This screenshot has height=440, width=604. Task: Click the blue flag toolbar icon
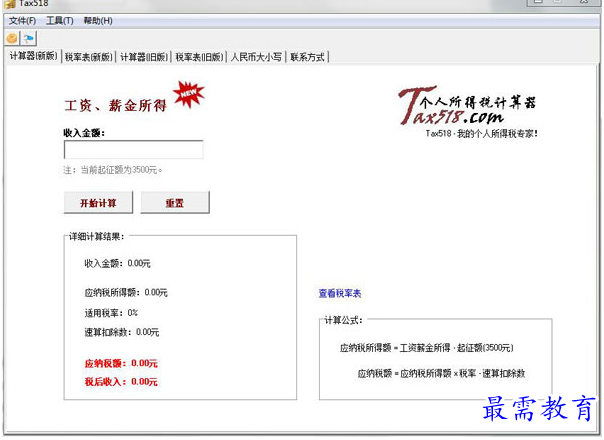click(29, 38)
